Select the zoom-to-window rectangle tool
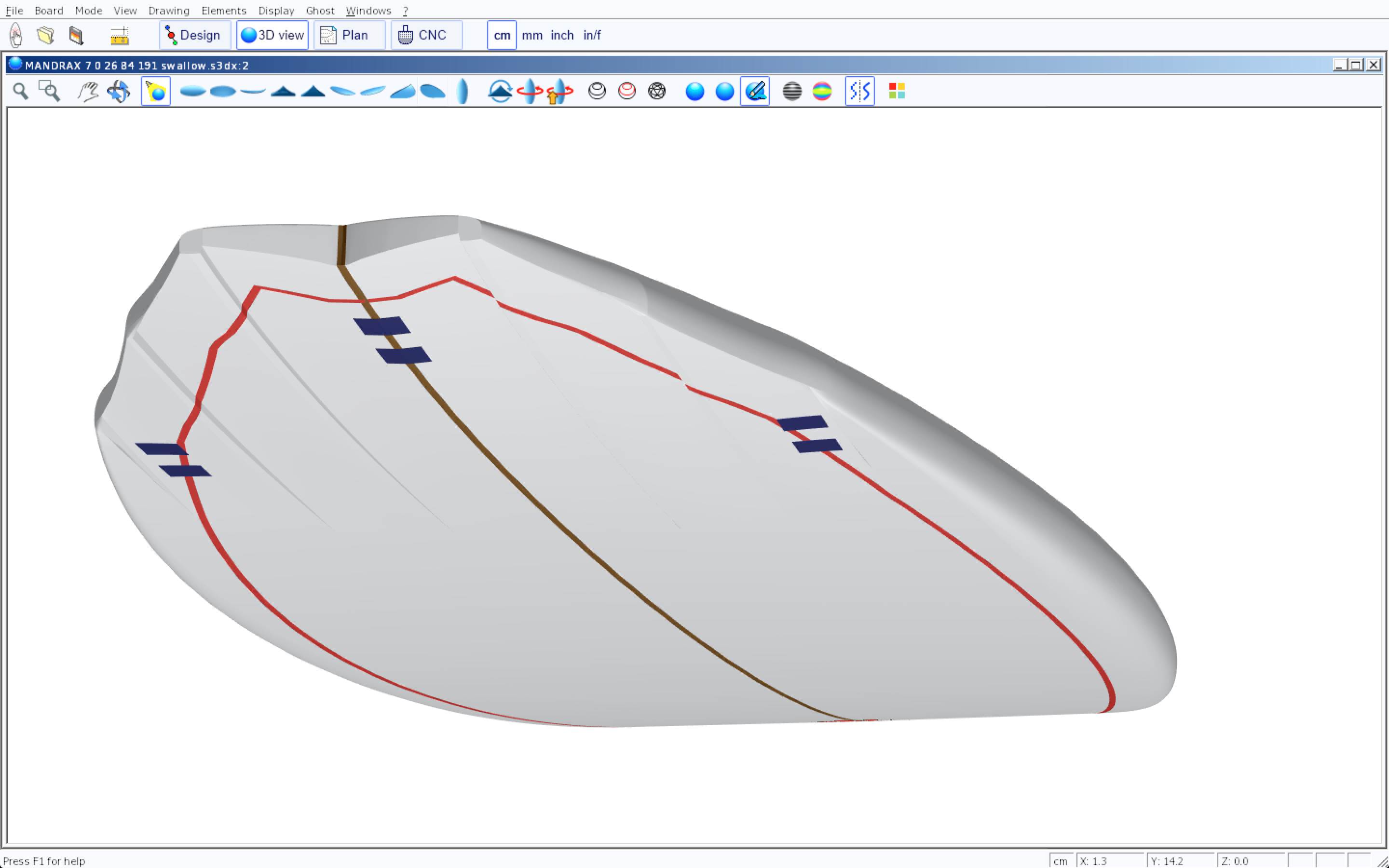This screenshot has height=868, width=1389. 49,91
